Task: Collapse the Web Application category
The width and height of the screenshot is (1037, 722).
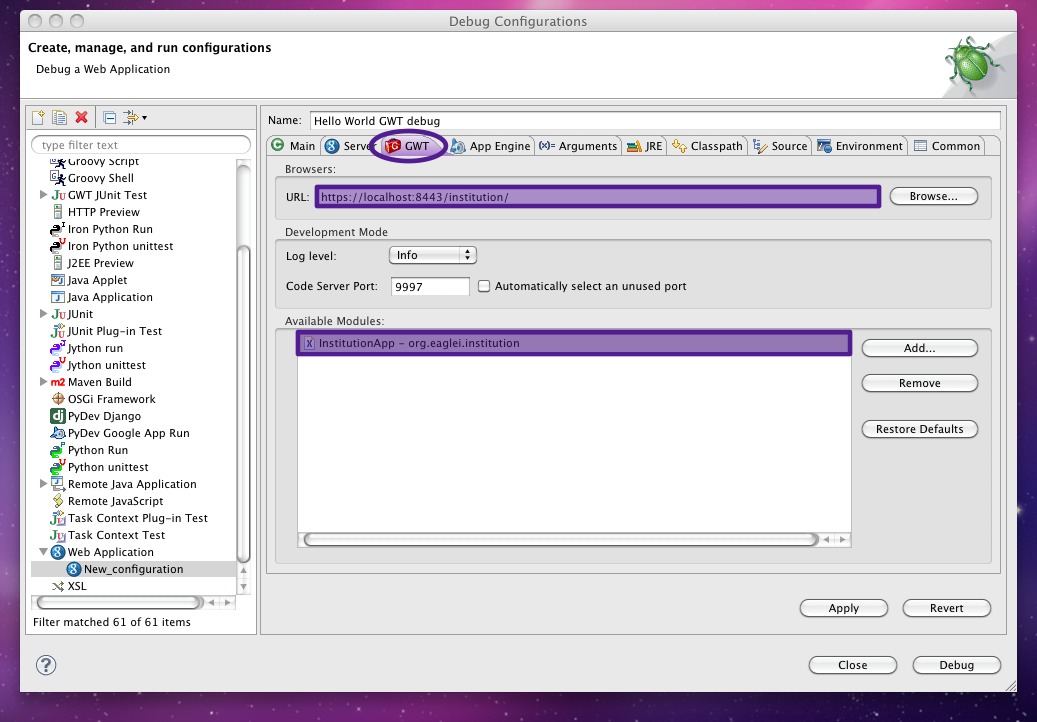Action: tap(43, 551)
